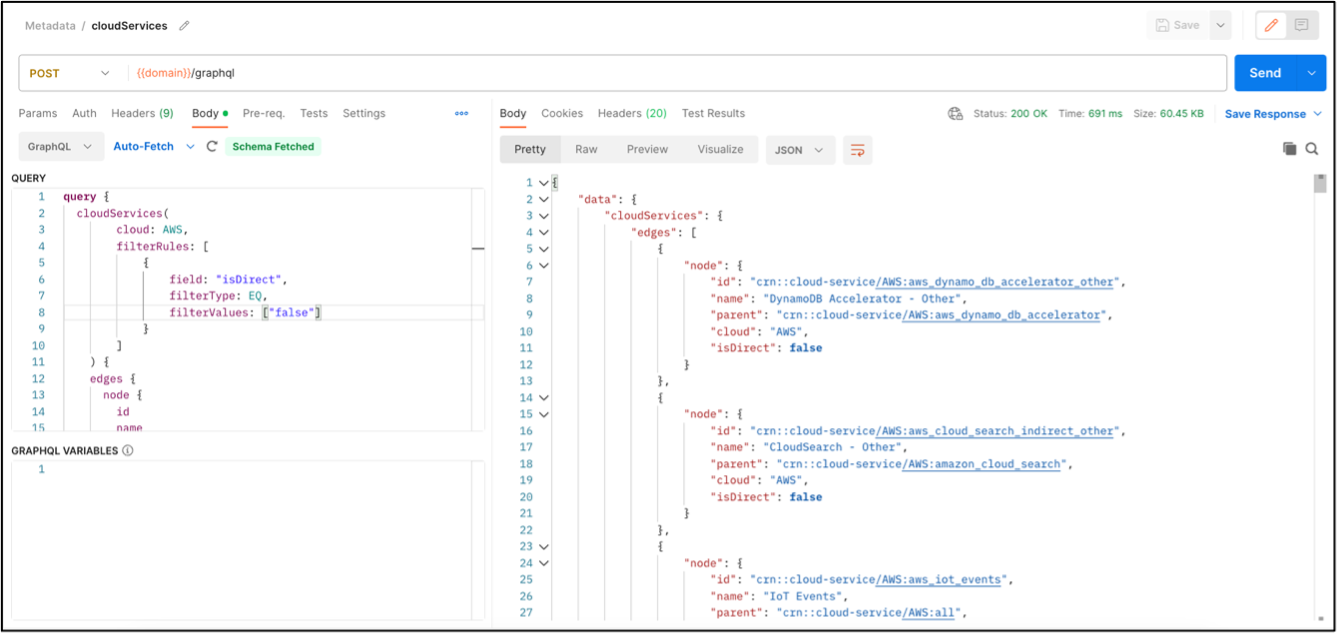Click the pencil rename icon beside cloudServices
The width and height of the screenshot is (1341, 635).
click(184, 26)
